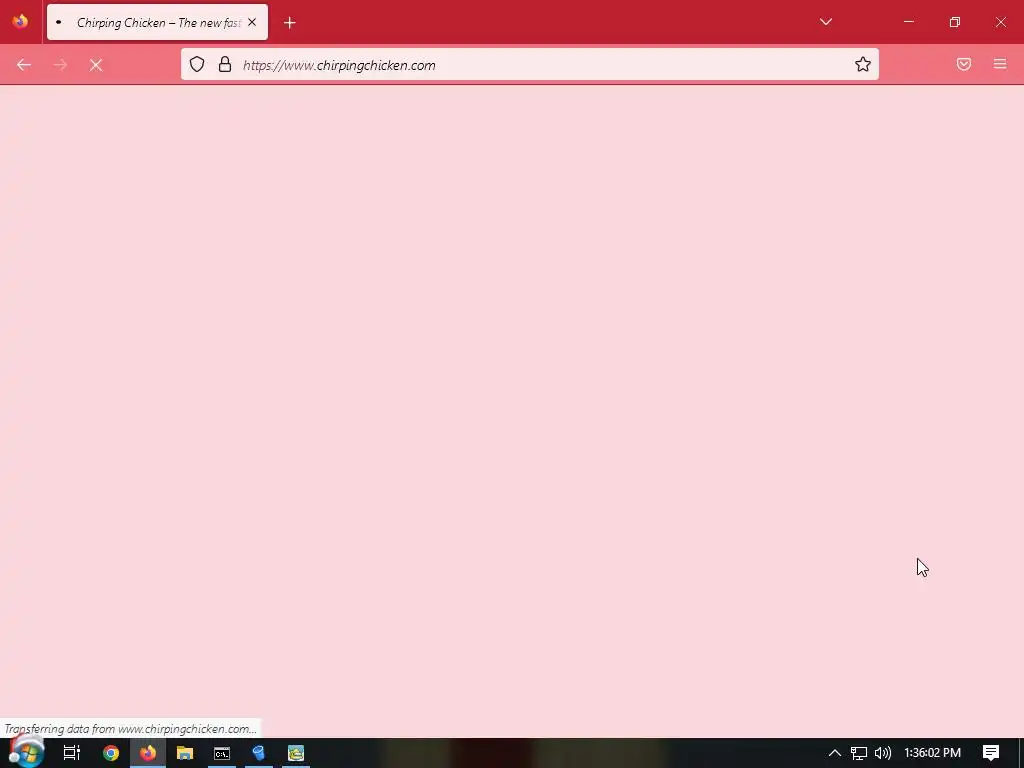Restore down the Firefox window
Image resolution: width=1024 pixels, height=768 pixels.
(x=955, y=22)
